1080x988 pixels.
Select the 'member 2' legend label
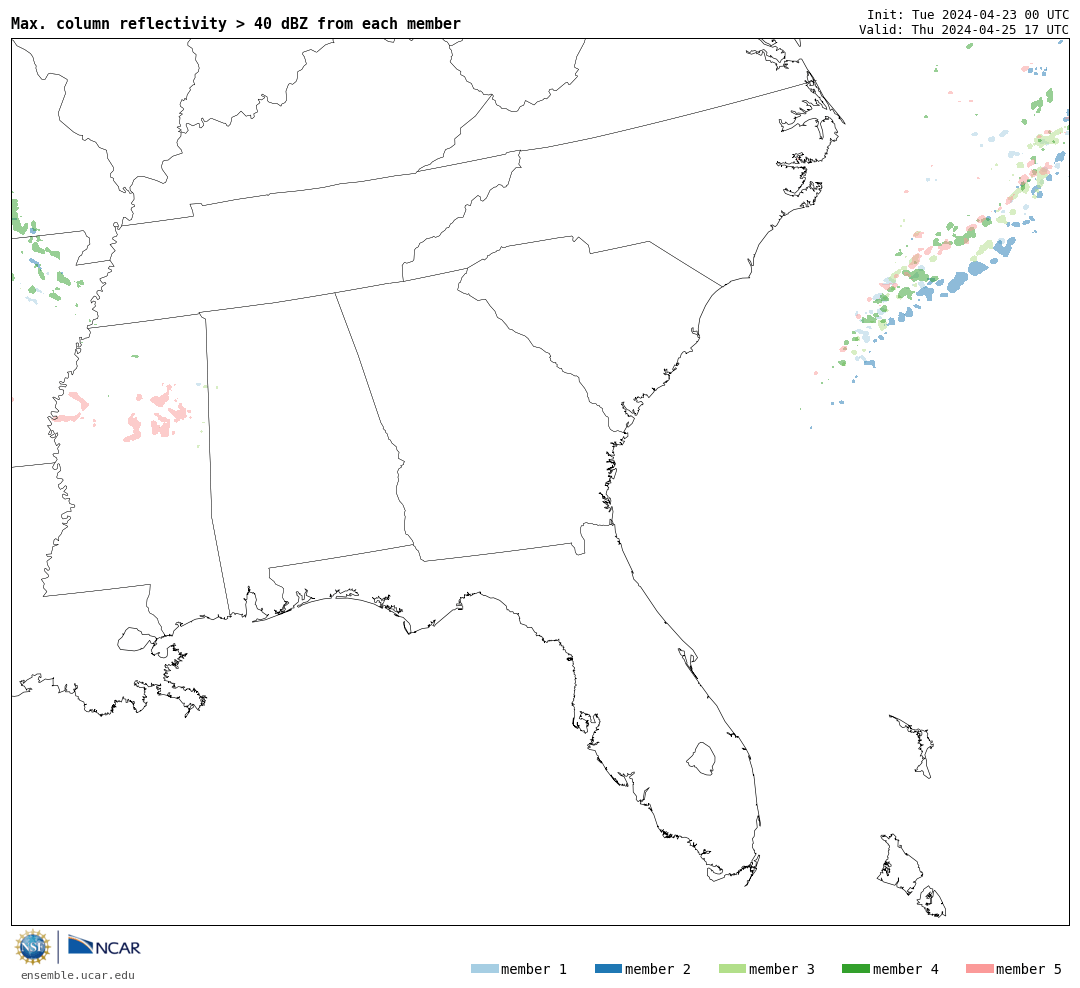coord(658,969)
